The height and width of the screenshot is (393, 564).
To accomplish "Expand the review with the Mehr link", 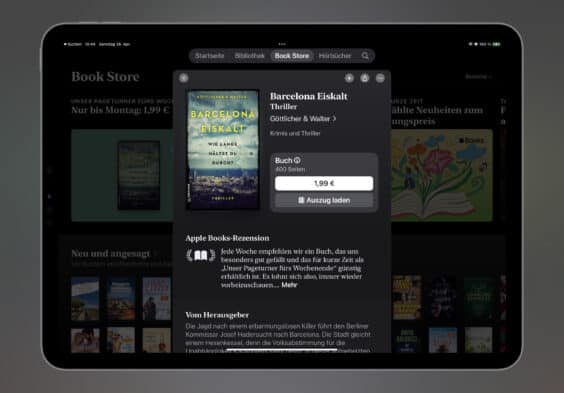I will (x=289, y=285).
